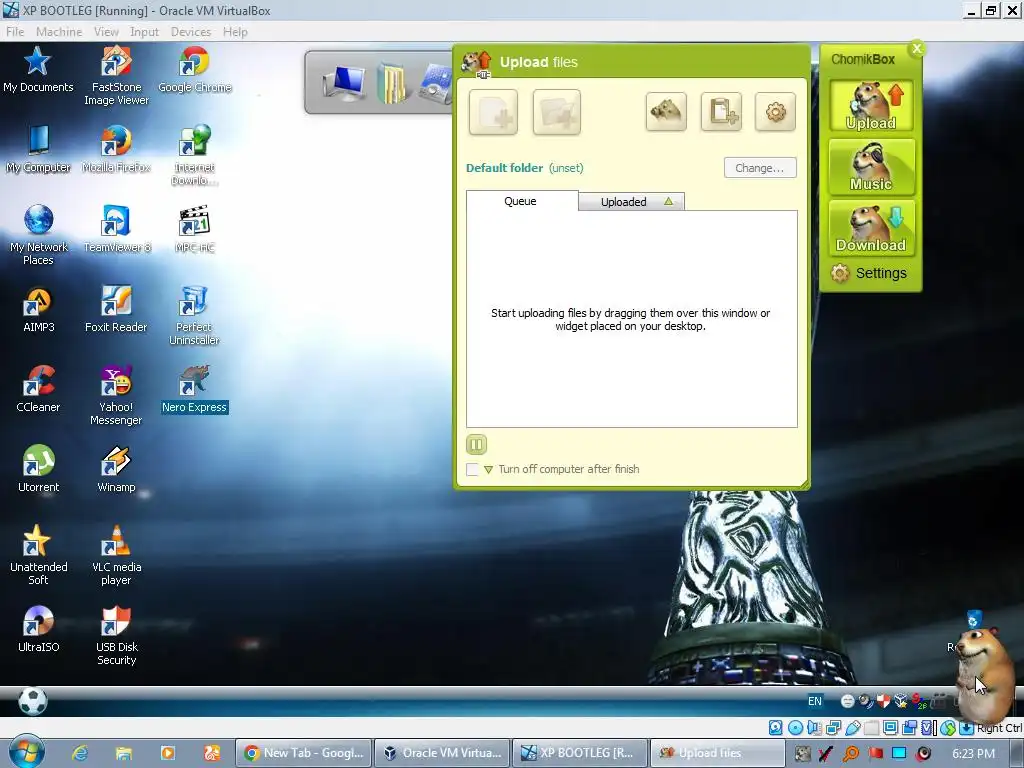
Task: Click the add file button in Upload files
Action: [x=493, y=112]
